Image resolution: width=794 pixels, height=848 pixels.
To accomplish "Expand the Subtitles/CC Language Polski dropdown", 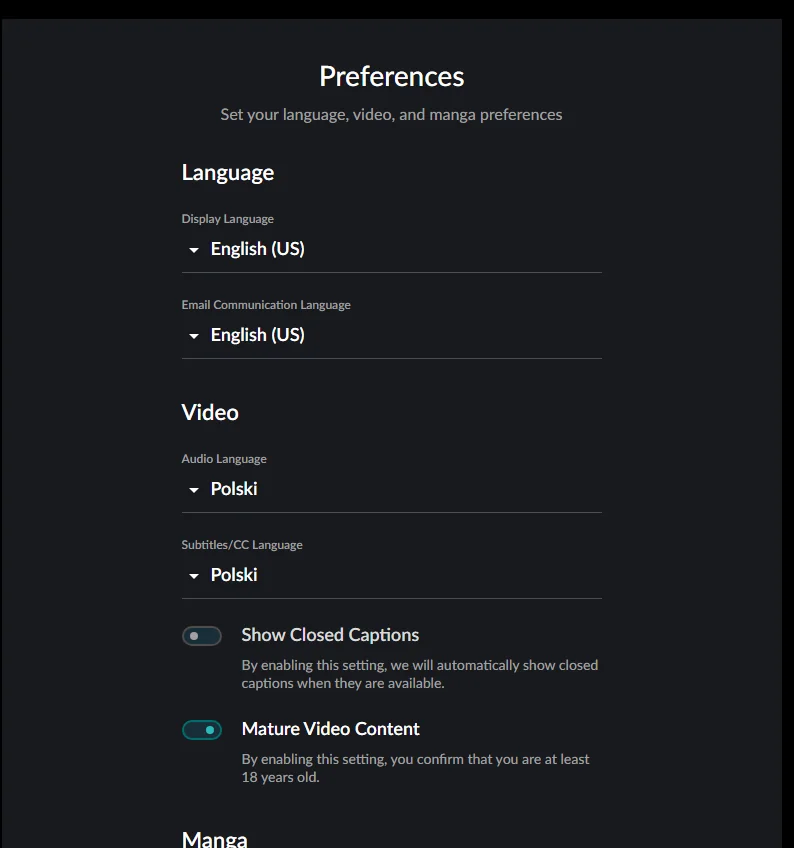I will (x=234, y=575).
